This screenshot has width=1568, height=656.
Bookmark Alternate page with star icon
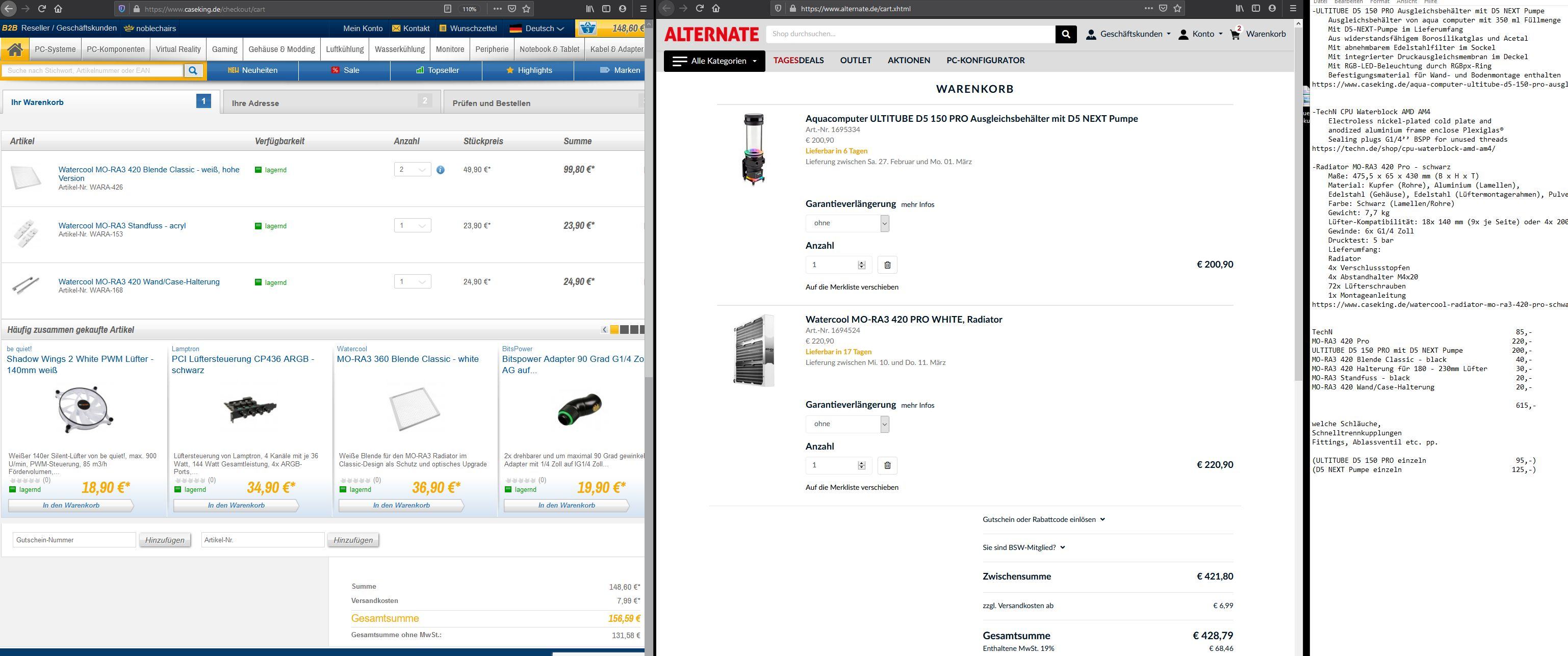coord(1177,9)
